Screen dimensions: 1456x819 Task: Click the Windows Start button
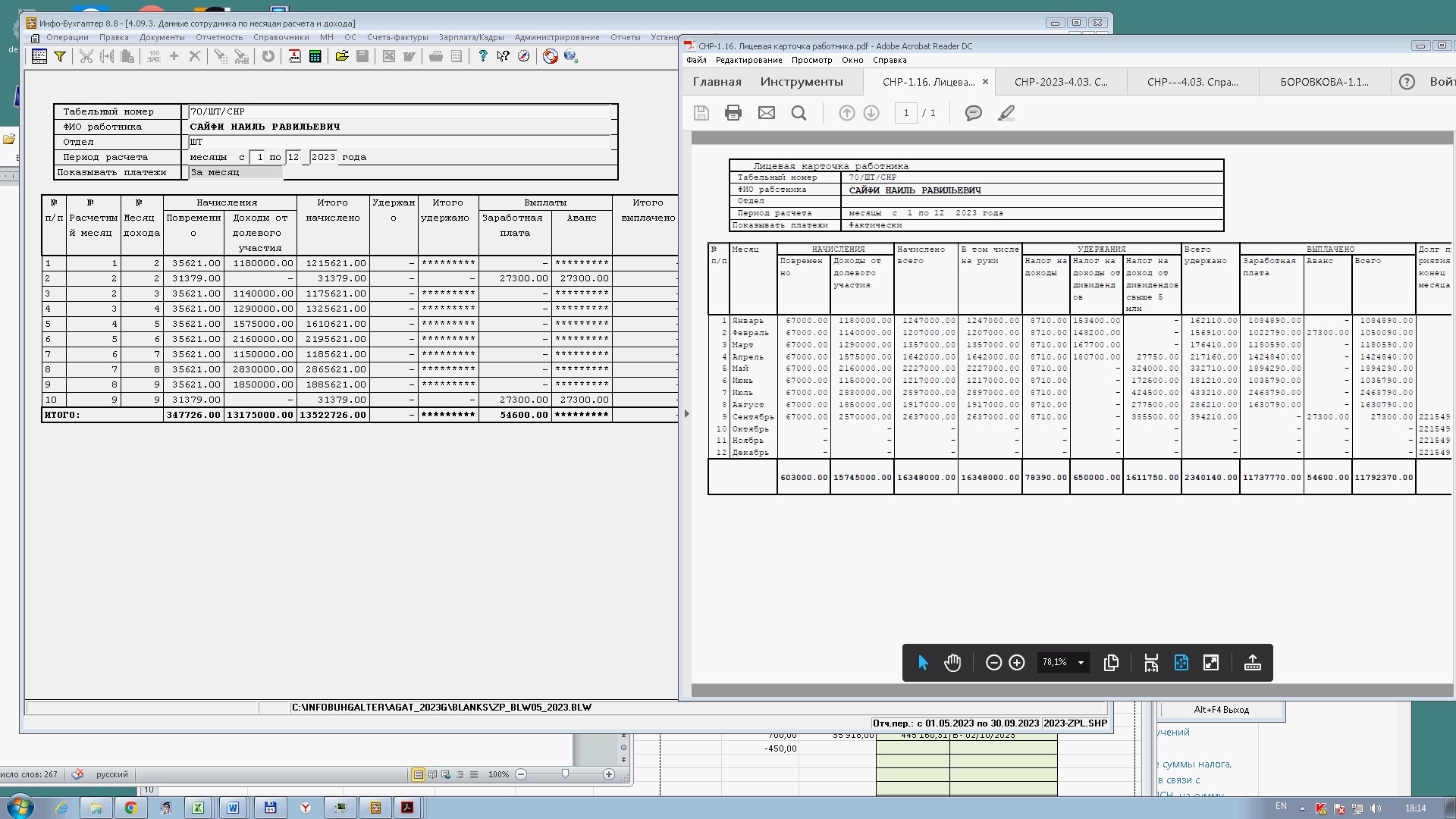point(20,807)
